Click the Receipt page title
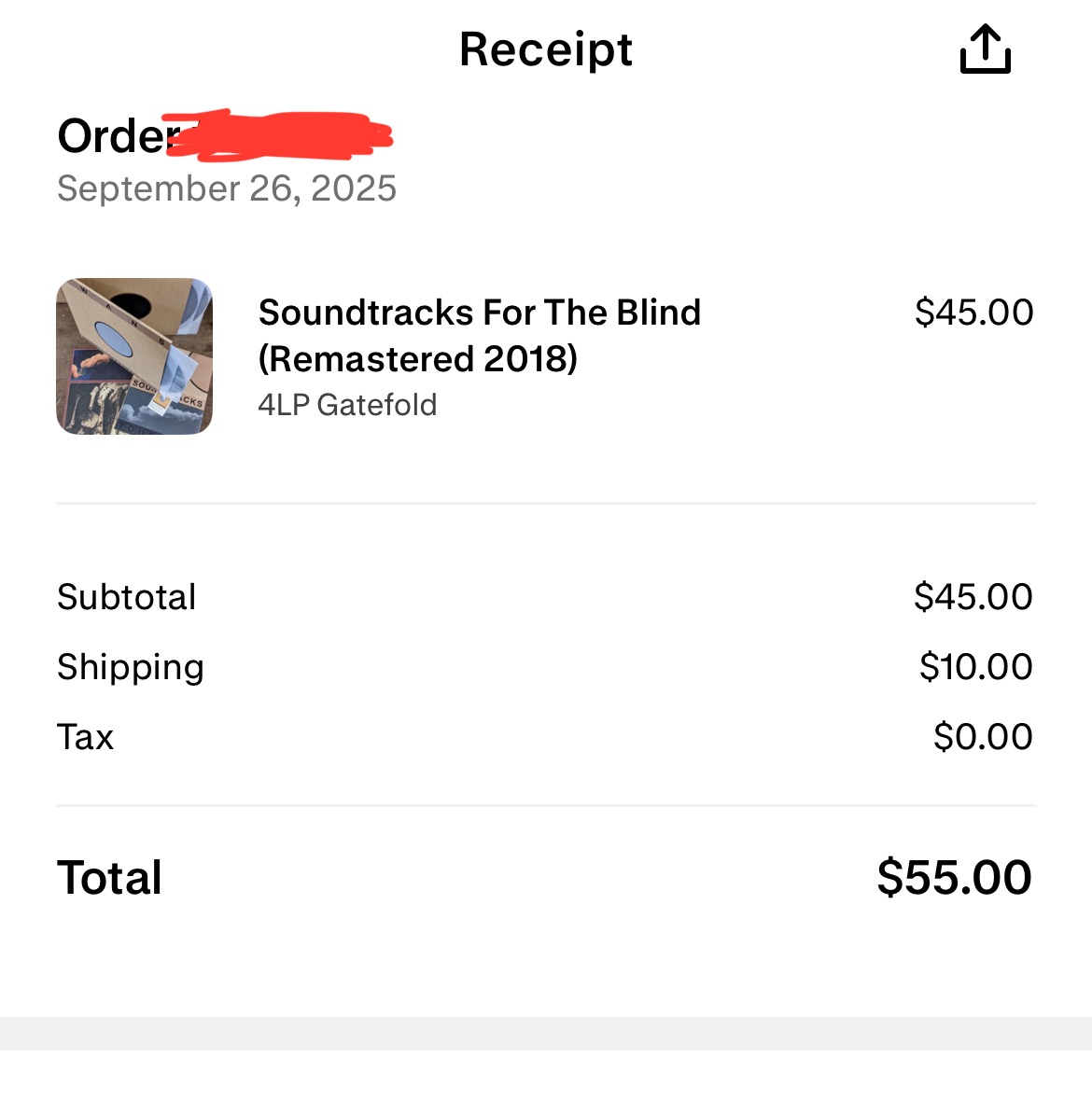The height and width of the screenshot is (1099, 1092). [546, 49]
